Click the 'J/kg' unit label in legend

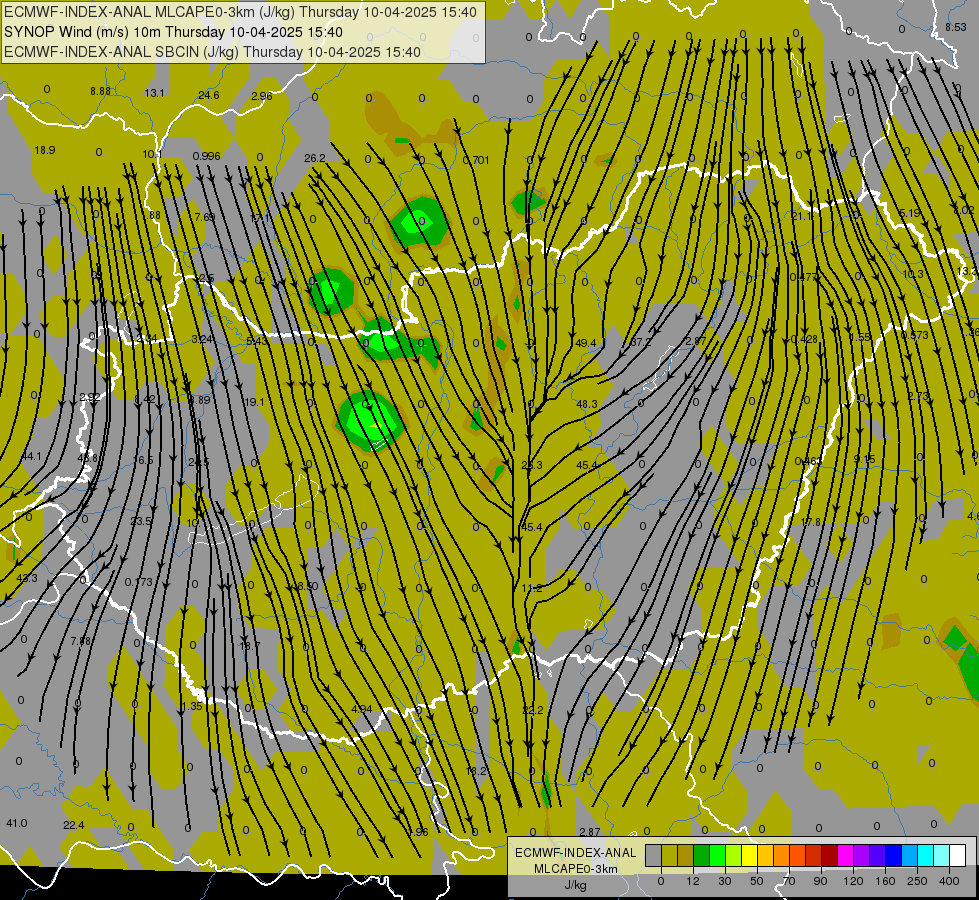pyautogui.click(x=576, y=885)
